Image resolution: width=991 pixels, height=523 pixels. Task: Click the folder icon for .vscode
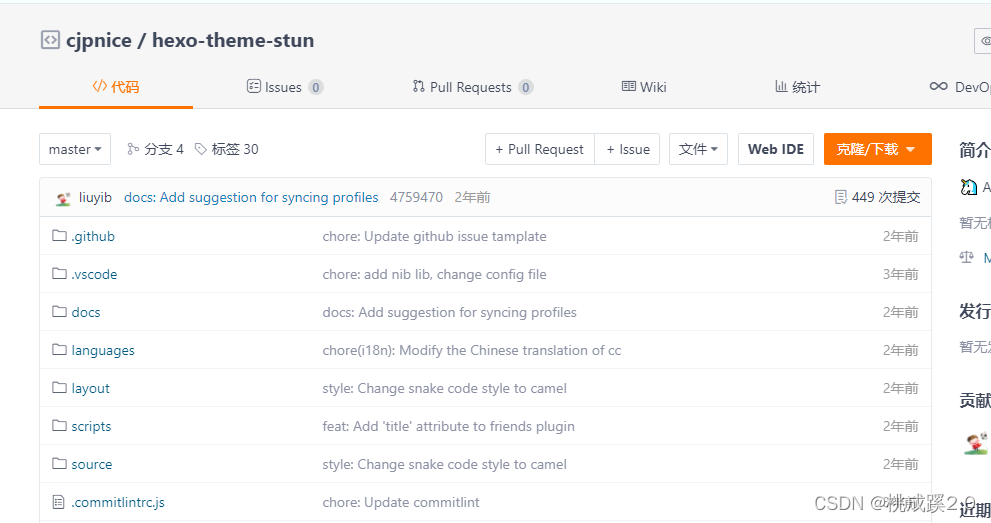point(59,274)
